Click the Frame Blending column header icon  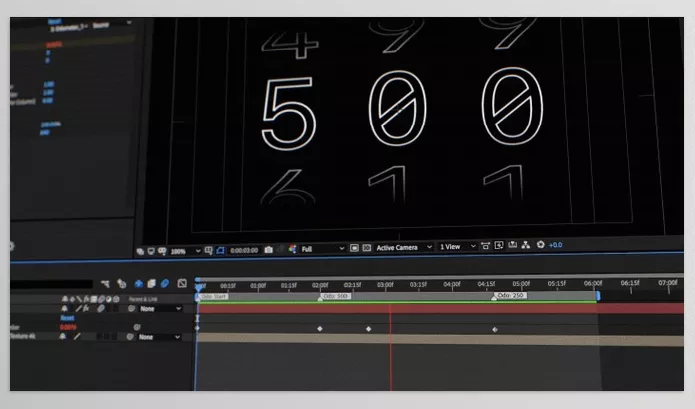(94, 299)
